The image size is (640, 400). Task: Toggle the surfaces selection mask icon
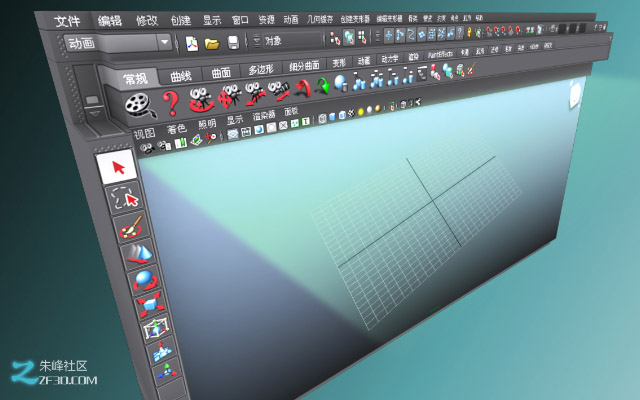(422, 34)
